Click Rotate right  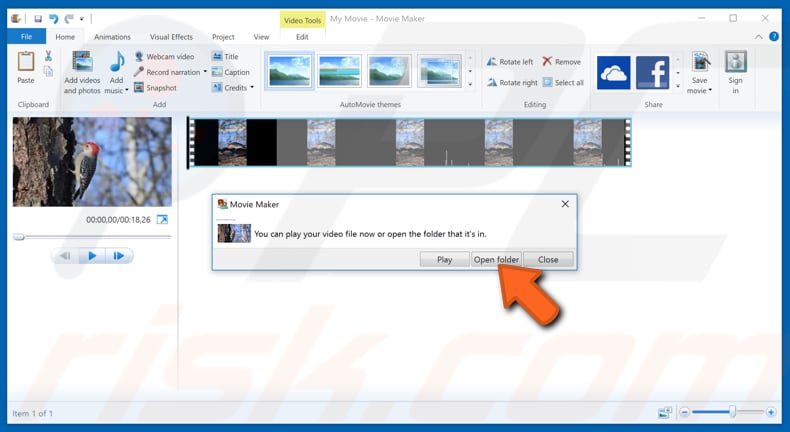tap(512, 83)
